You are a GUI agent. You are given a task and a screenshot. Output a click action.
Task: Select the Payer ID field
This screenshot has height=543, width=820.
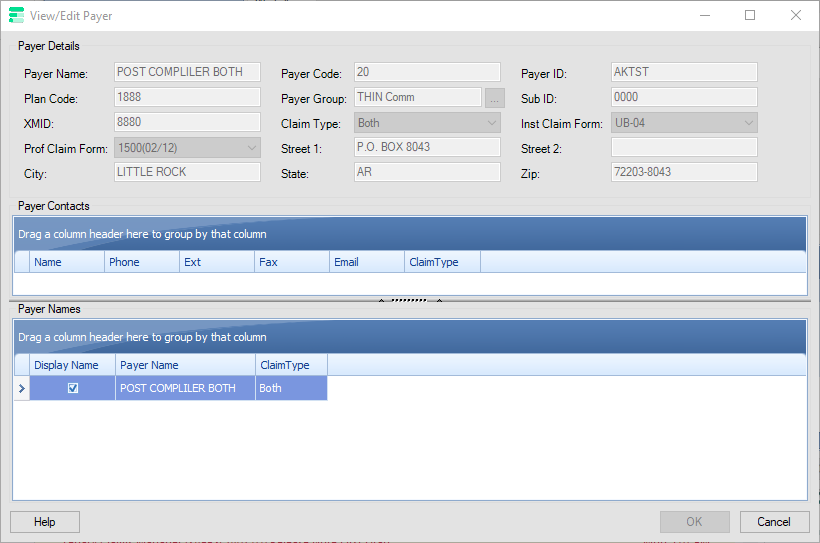pyautogui.click(x=683, y=72)
